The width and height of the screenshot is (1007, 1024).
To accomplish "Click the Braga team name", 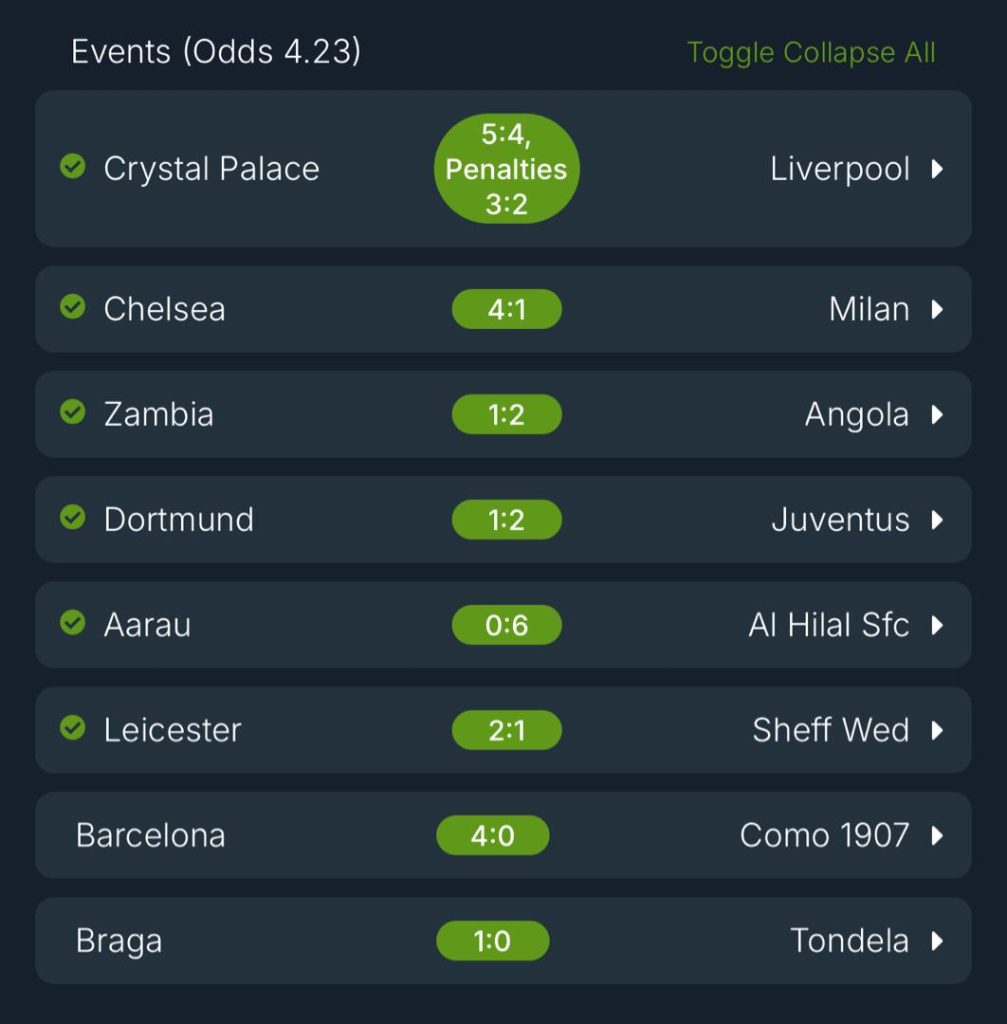I will pyautogui.click(x=119, y=941).
